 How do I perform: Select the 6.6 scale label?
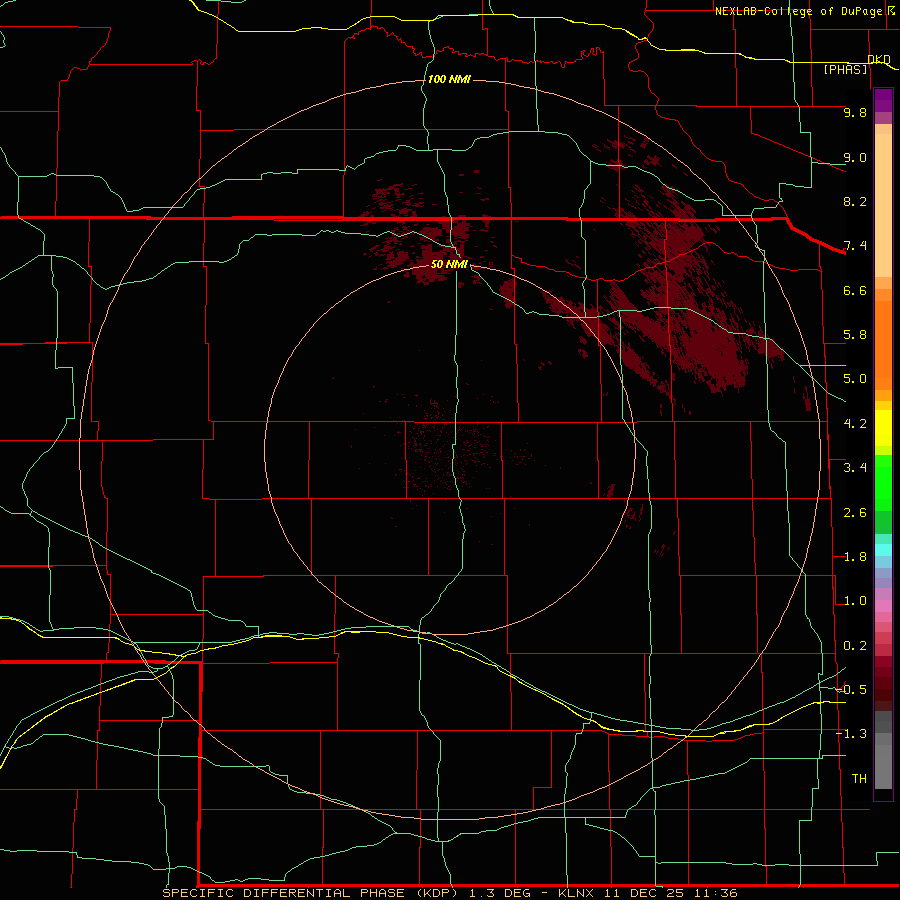(x=855, y=290)
